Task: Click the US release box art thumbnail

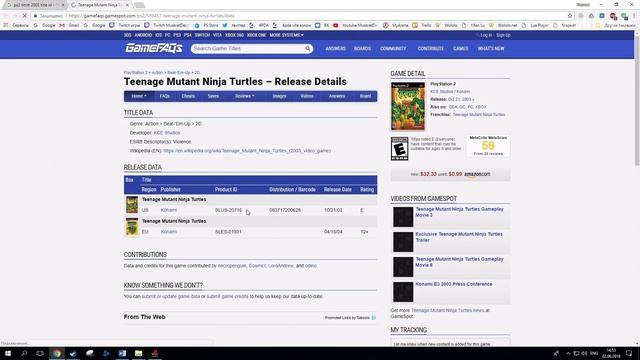Action: (x=132, y=204)
